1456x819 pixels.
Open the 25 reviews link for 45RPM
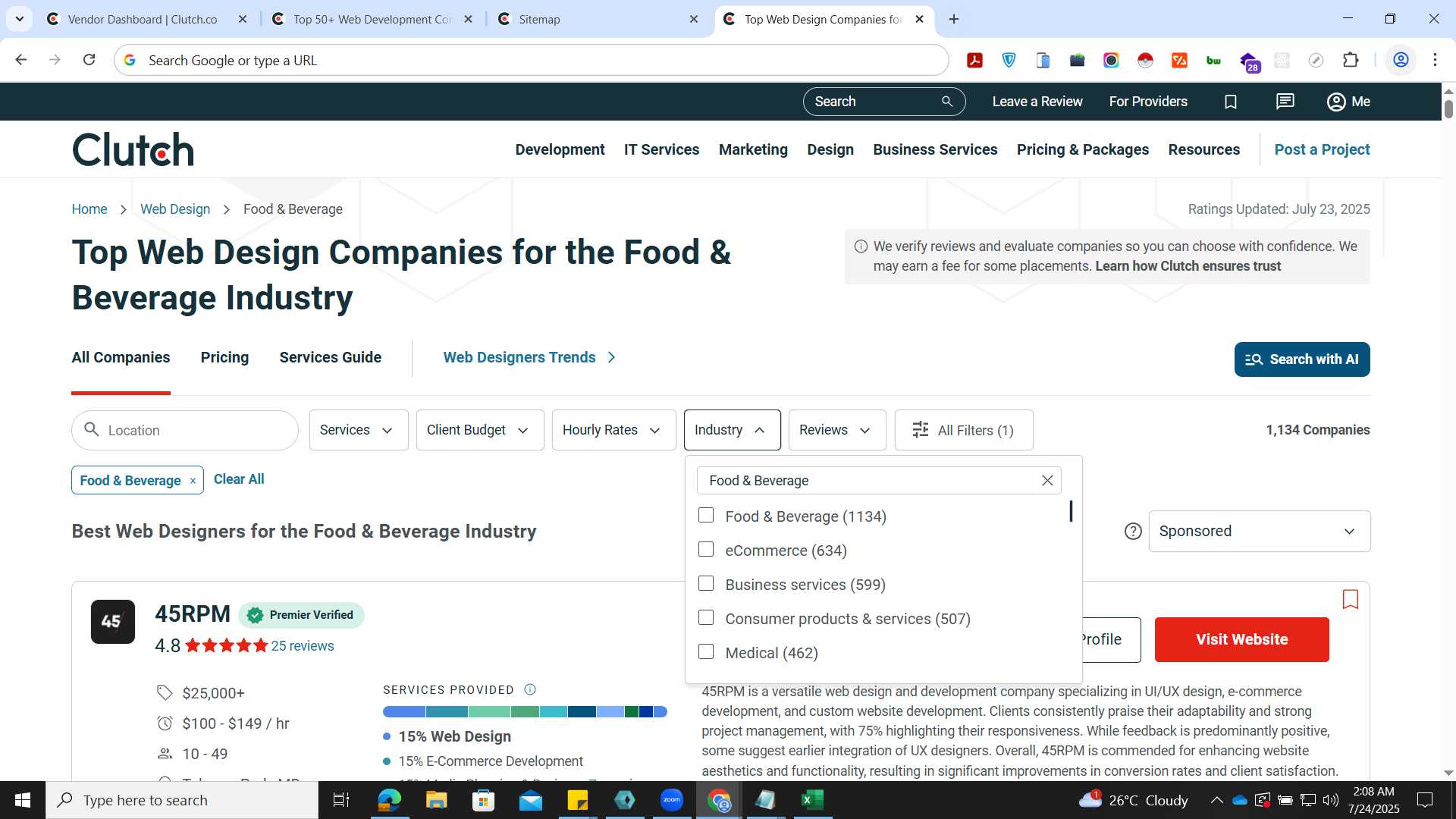pyautogui.click(x=303, y=646)
